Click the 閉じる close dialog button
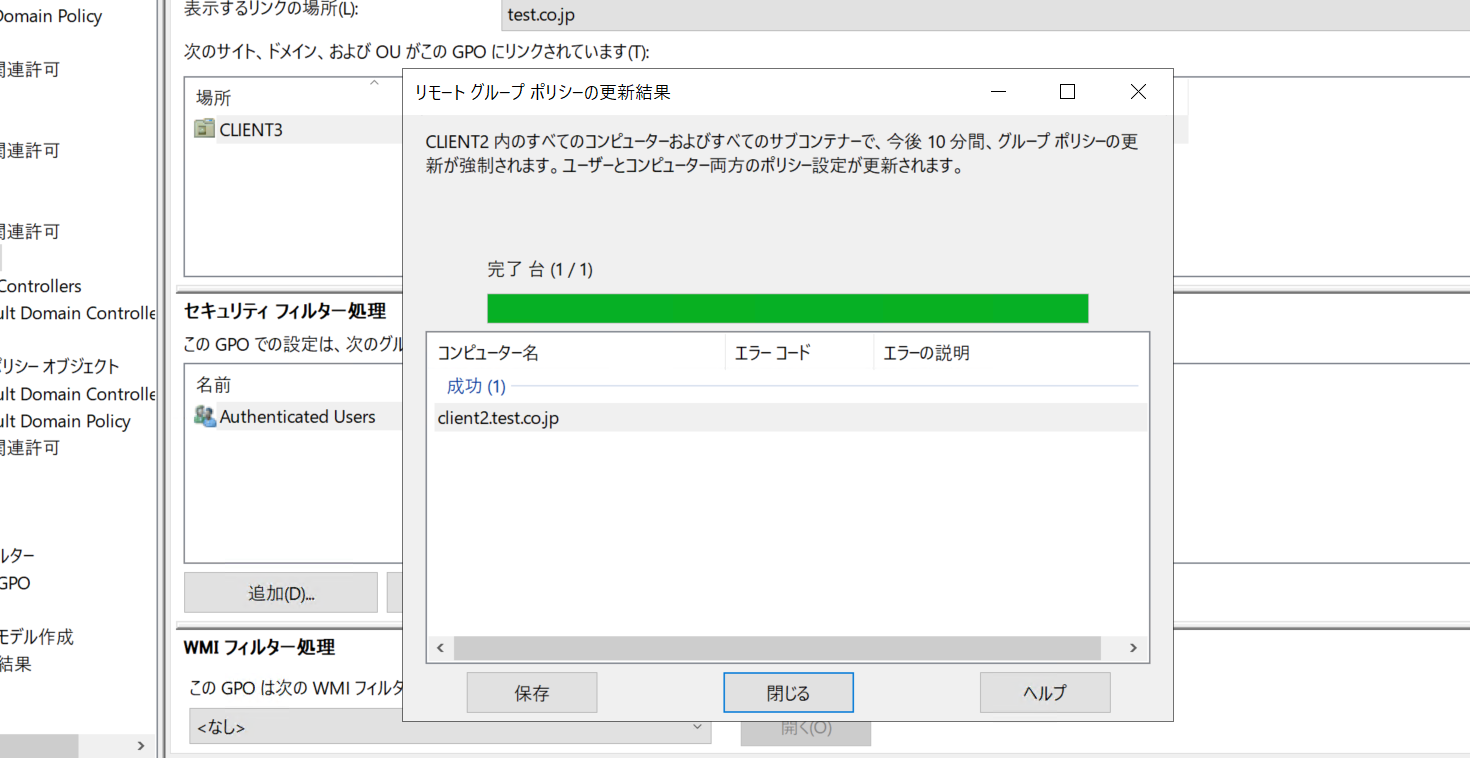The width and height of the screenshot is (1470, 758). point(788,692)
